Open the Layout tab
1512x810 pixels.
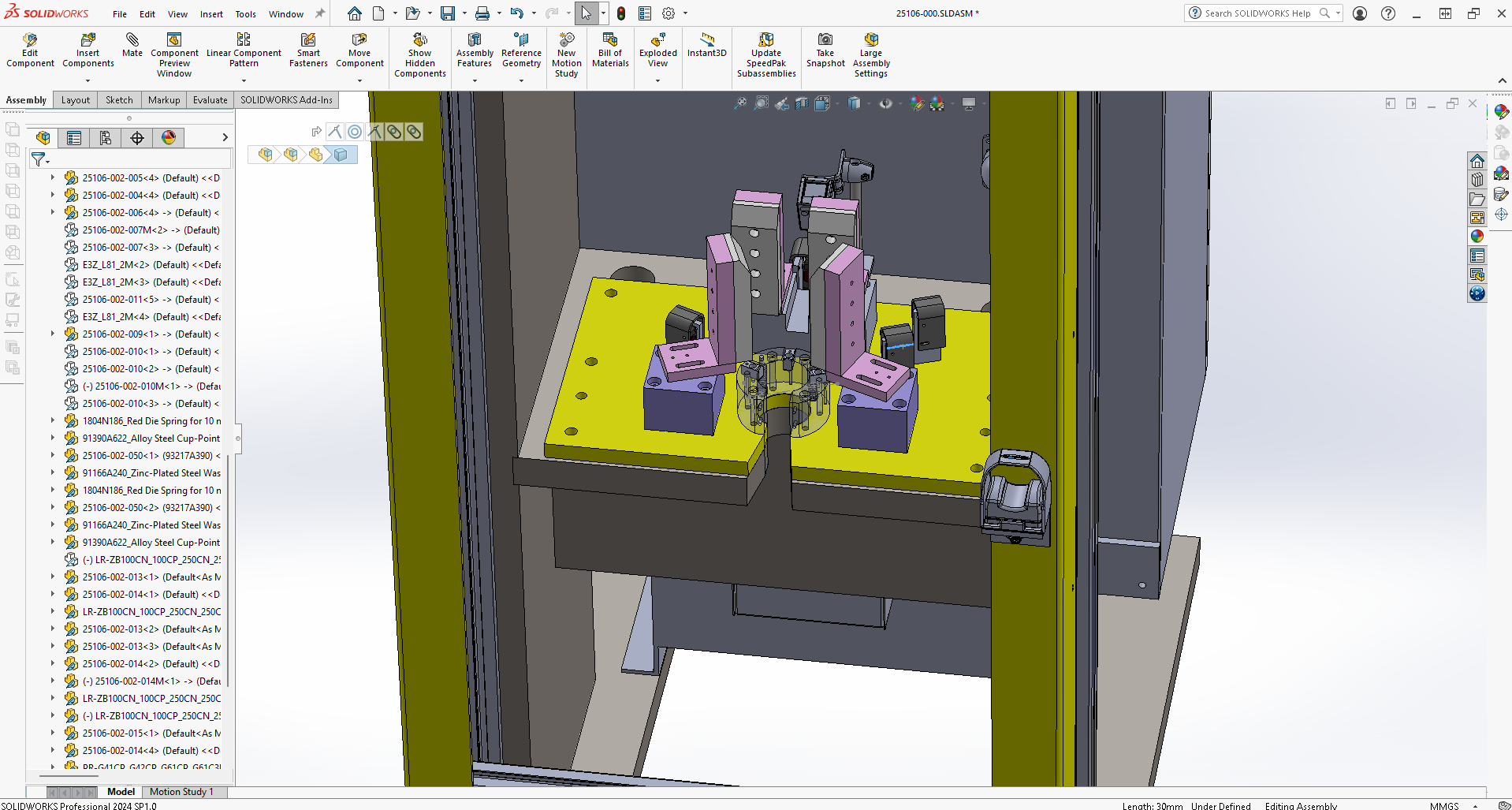[76, 100]
